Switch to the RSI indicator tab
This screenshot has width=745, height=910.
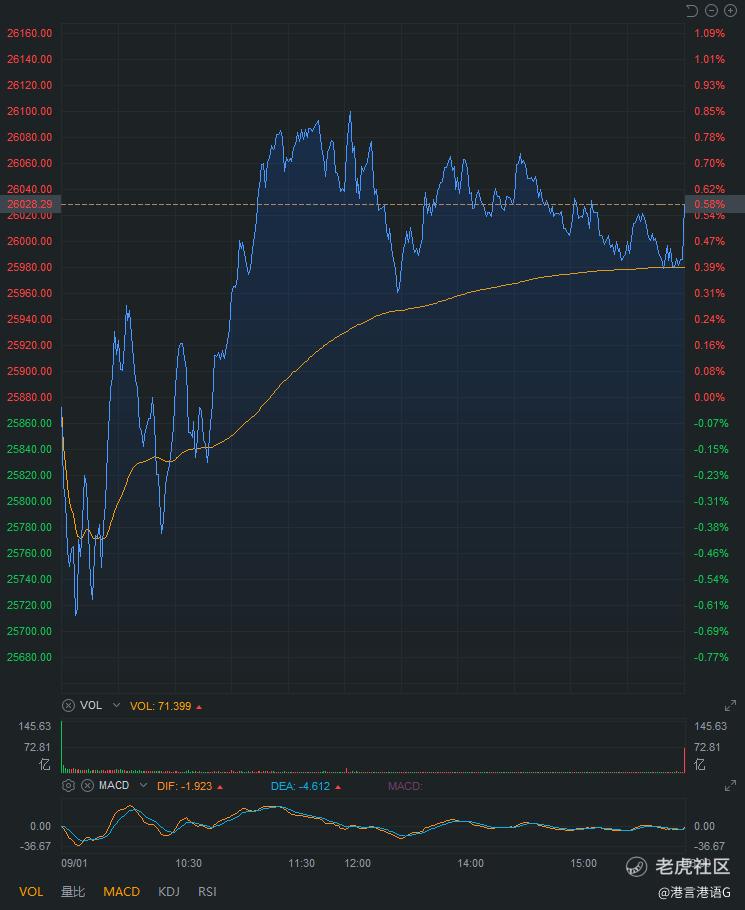point(207,891)
